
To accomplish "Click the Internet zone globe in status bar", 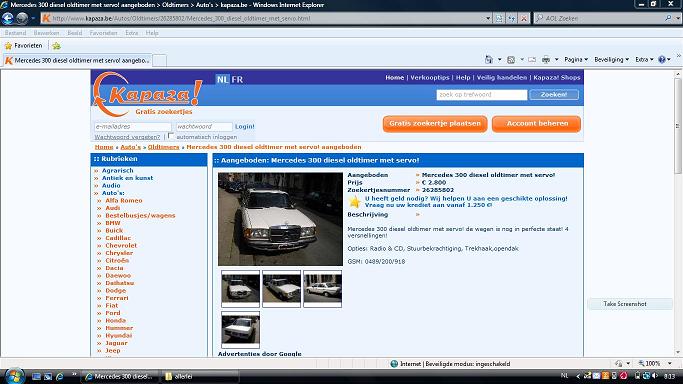I will point(394,364).
